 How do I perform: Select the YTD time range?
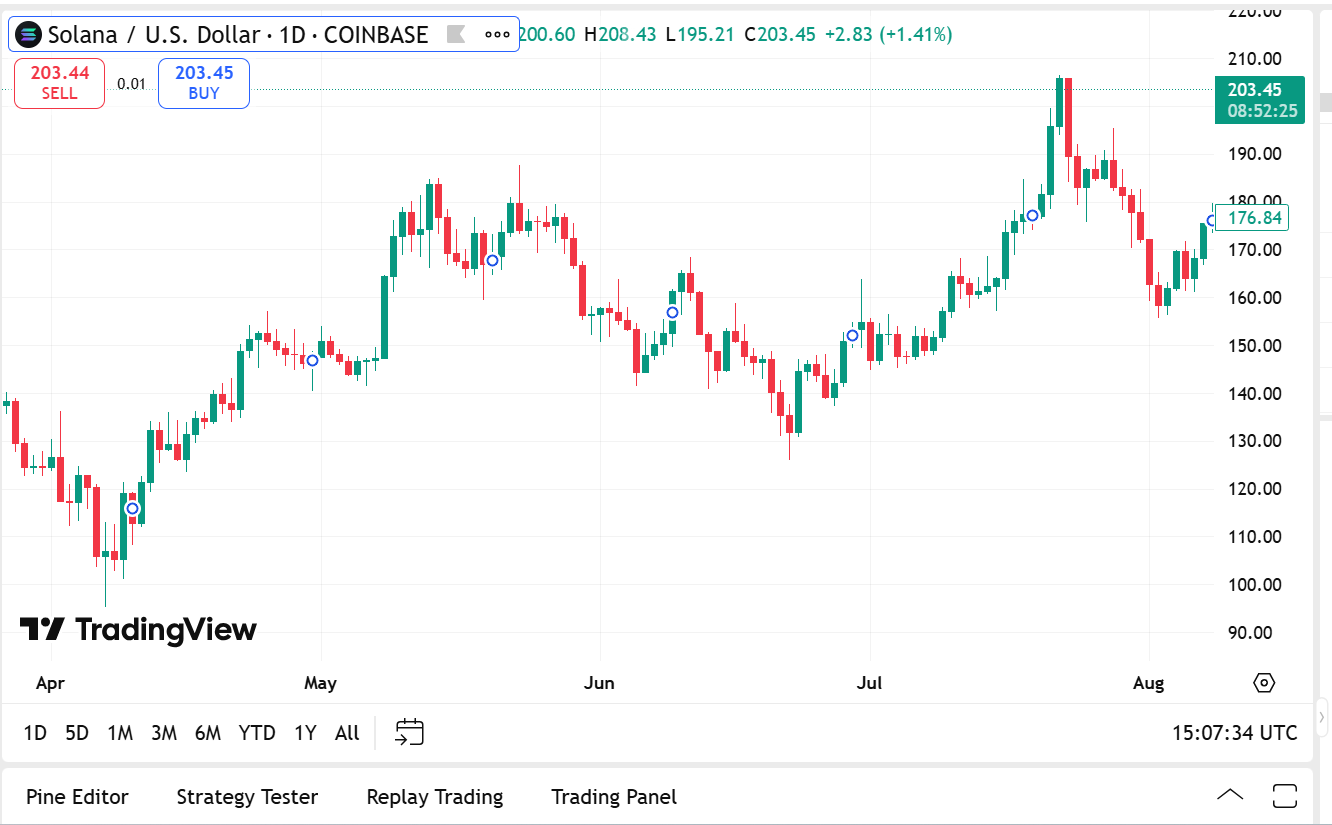[x=257, y=733]
